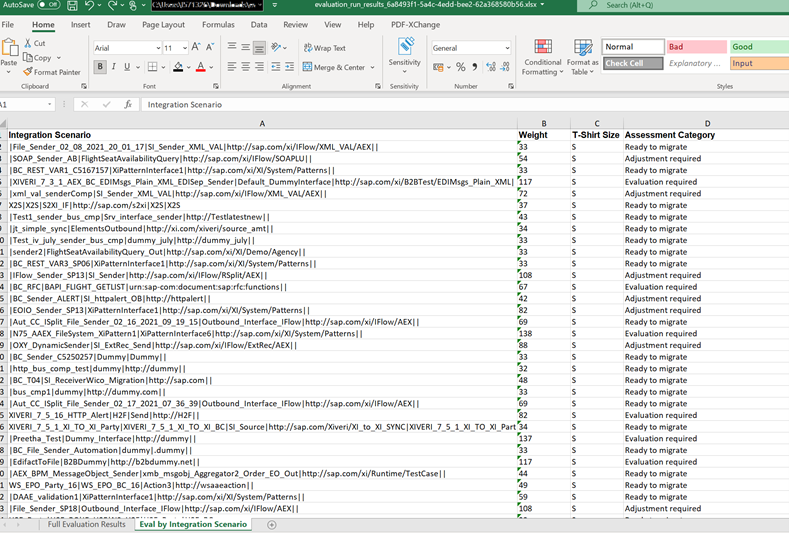The height and width of the screenshot is (533, 789).
Task: Click the Search box in title bar
Action: click(x=683, y=5)
